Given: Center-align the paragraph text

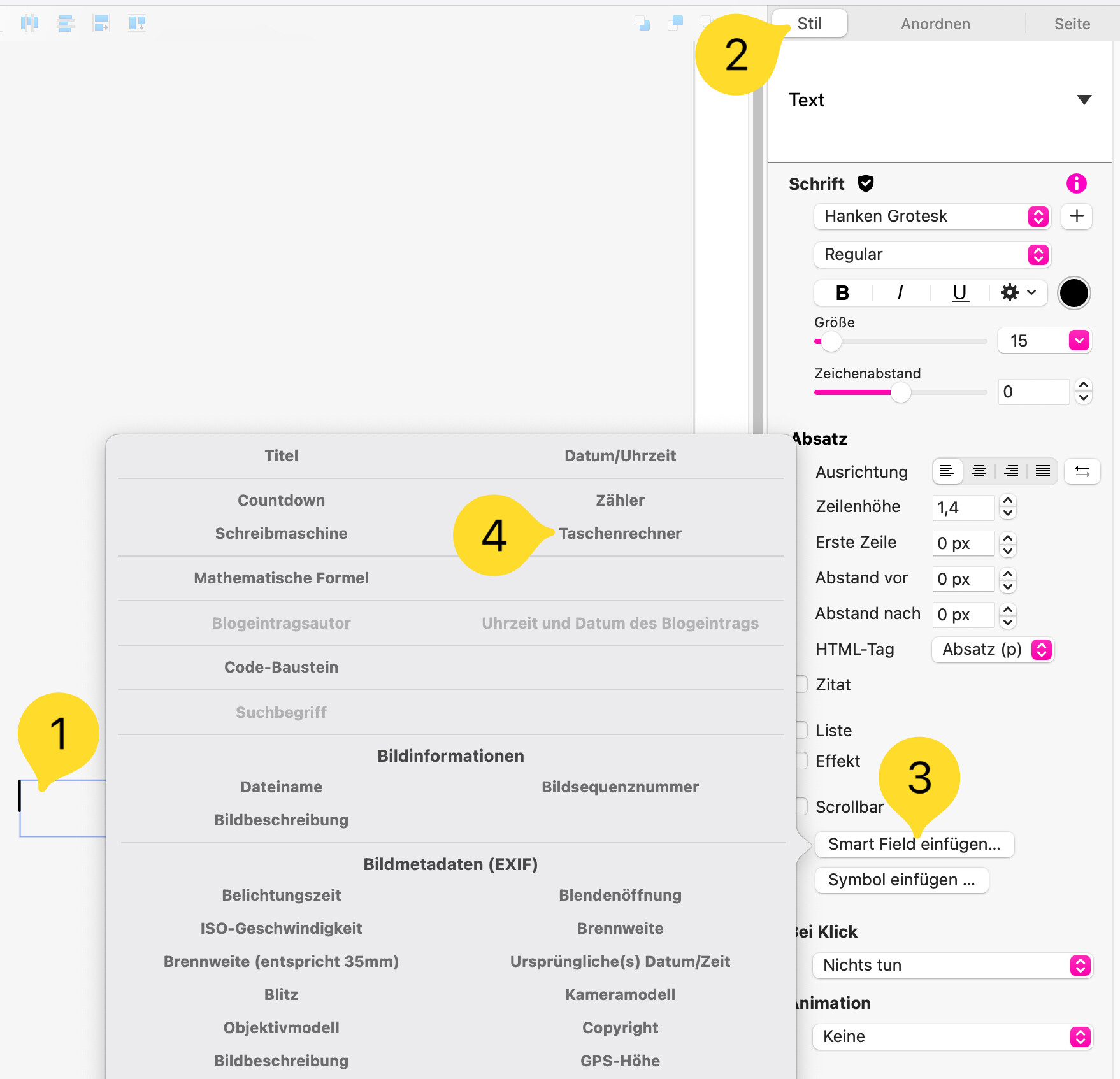Looking at the screenshot, I should (x=979, y=471).
